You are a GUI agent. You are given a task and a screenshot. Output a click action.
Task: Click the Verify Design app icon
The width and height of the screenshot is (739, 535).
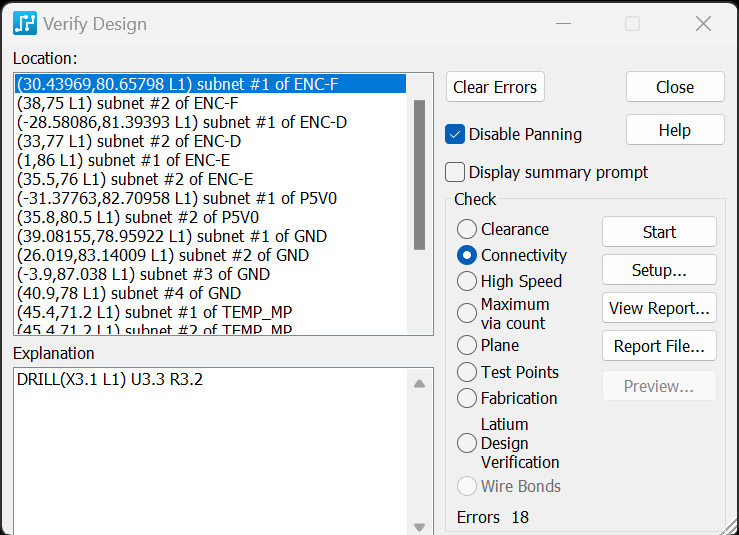point(25,23)
